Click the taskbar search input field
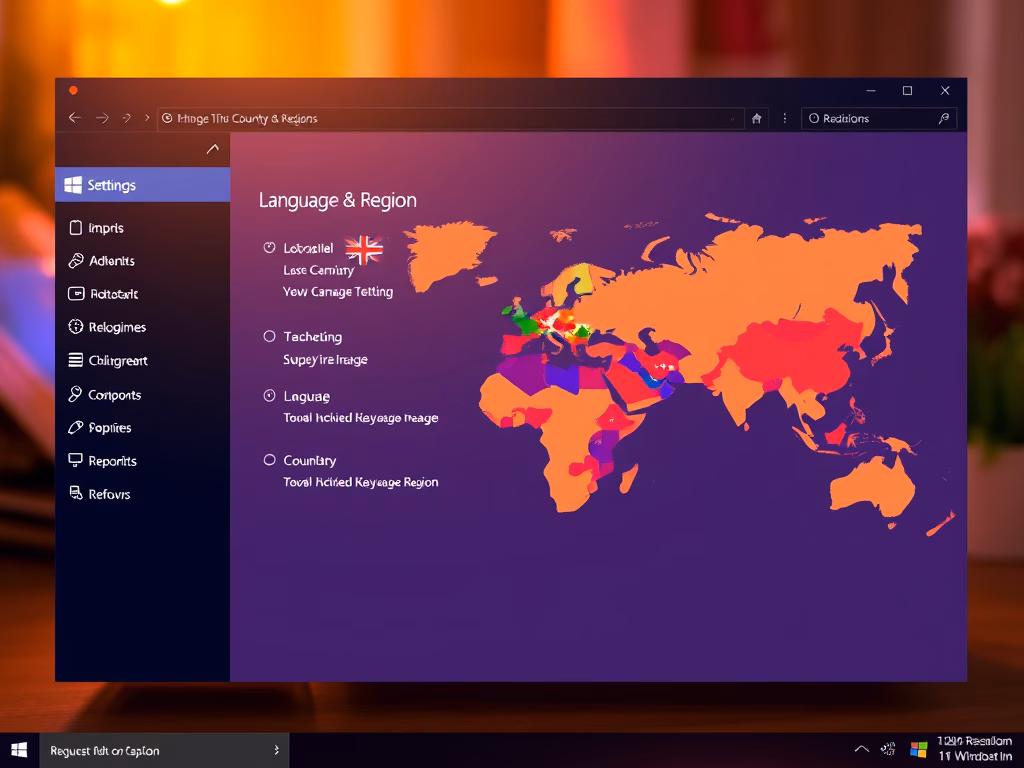1024x768 pixels. pyautogui.click(x=160, y=750)
